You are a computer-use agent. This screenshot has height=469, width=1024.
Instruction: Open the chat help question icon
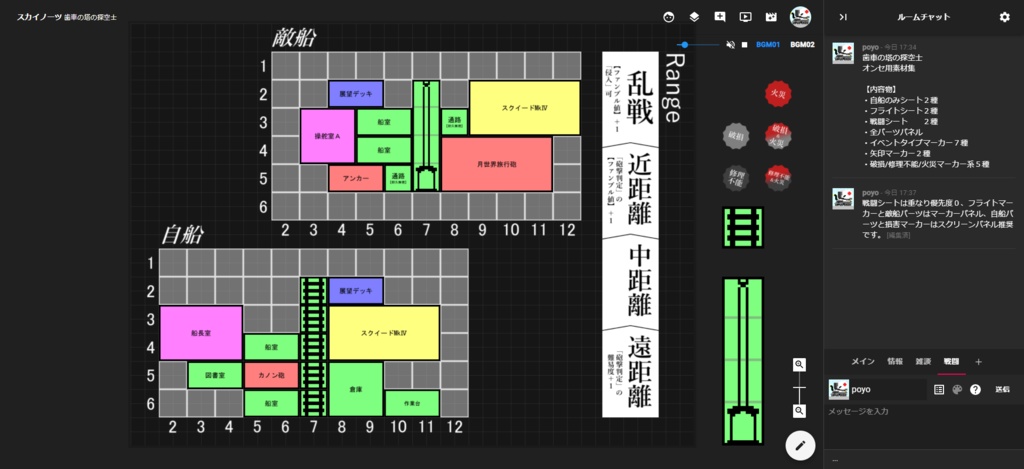(976, 389)
